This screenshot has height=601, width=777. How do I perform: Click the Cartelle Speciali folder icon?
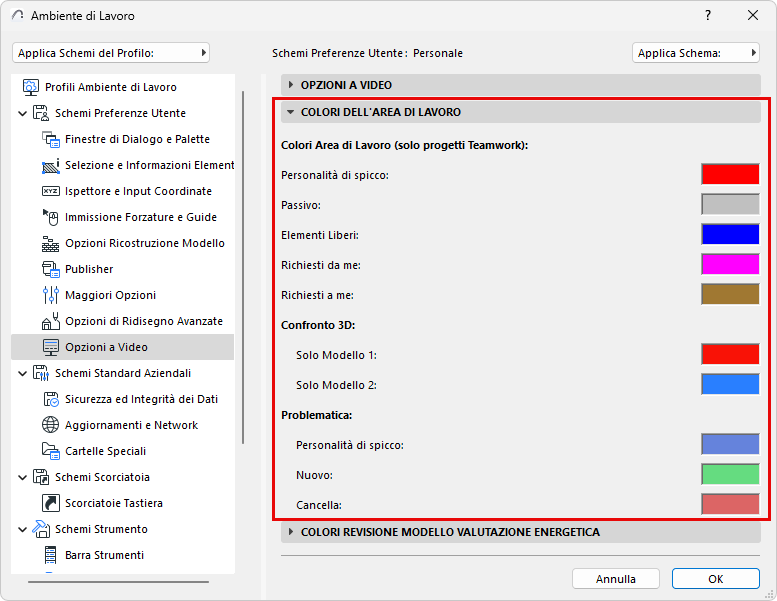(51, 451)
